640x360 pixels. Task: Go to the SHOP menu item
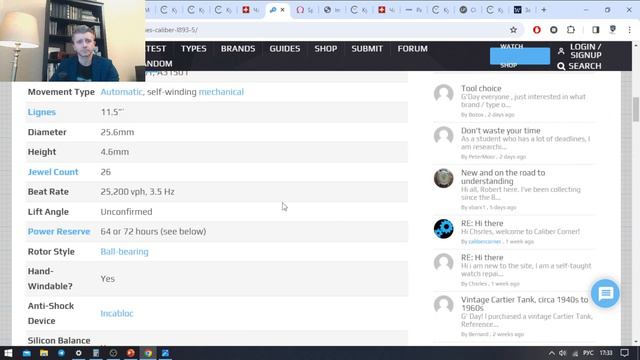326,49
